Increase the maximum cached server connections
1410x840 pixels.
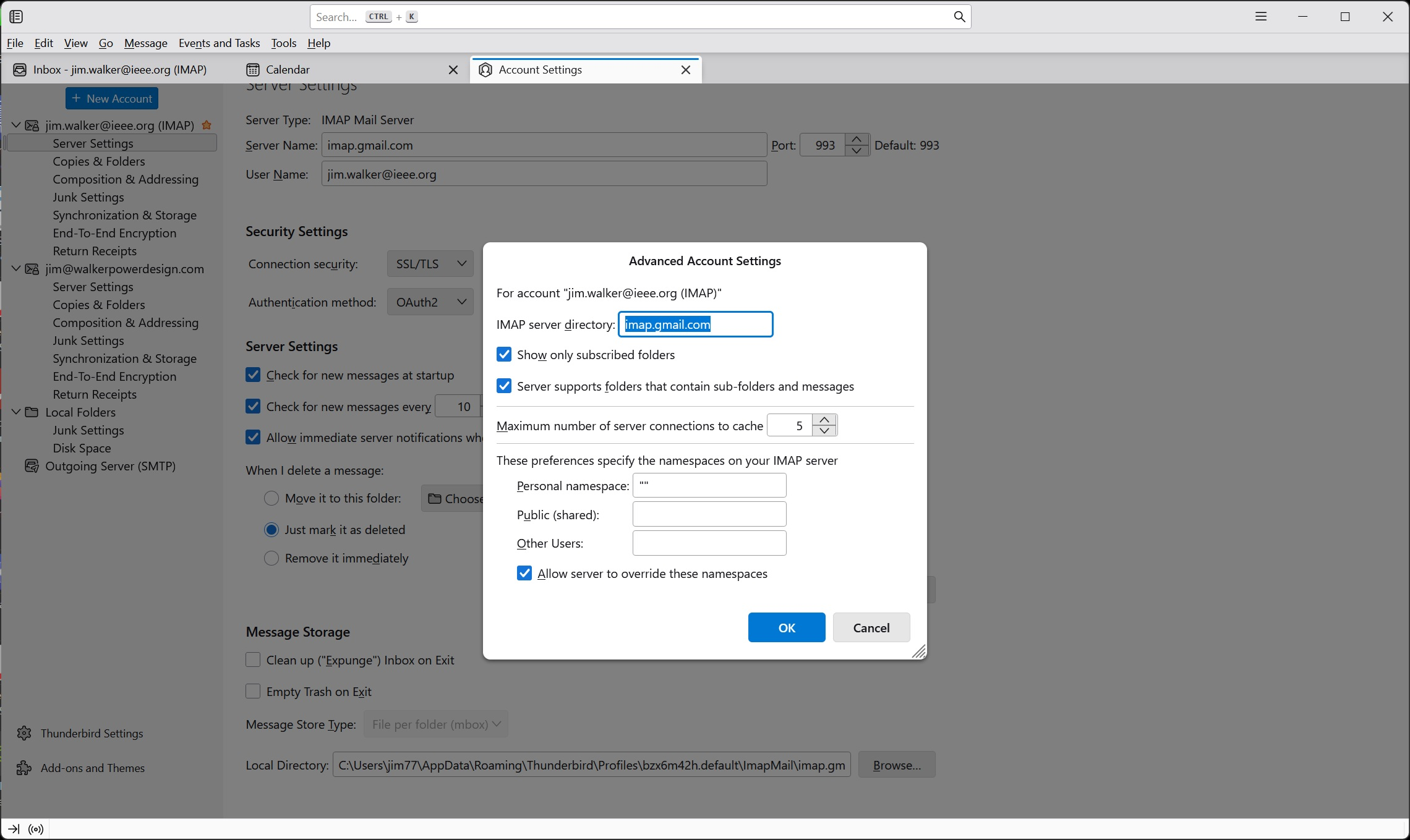tap(824, 420)
